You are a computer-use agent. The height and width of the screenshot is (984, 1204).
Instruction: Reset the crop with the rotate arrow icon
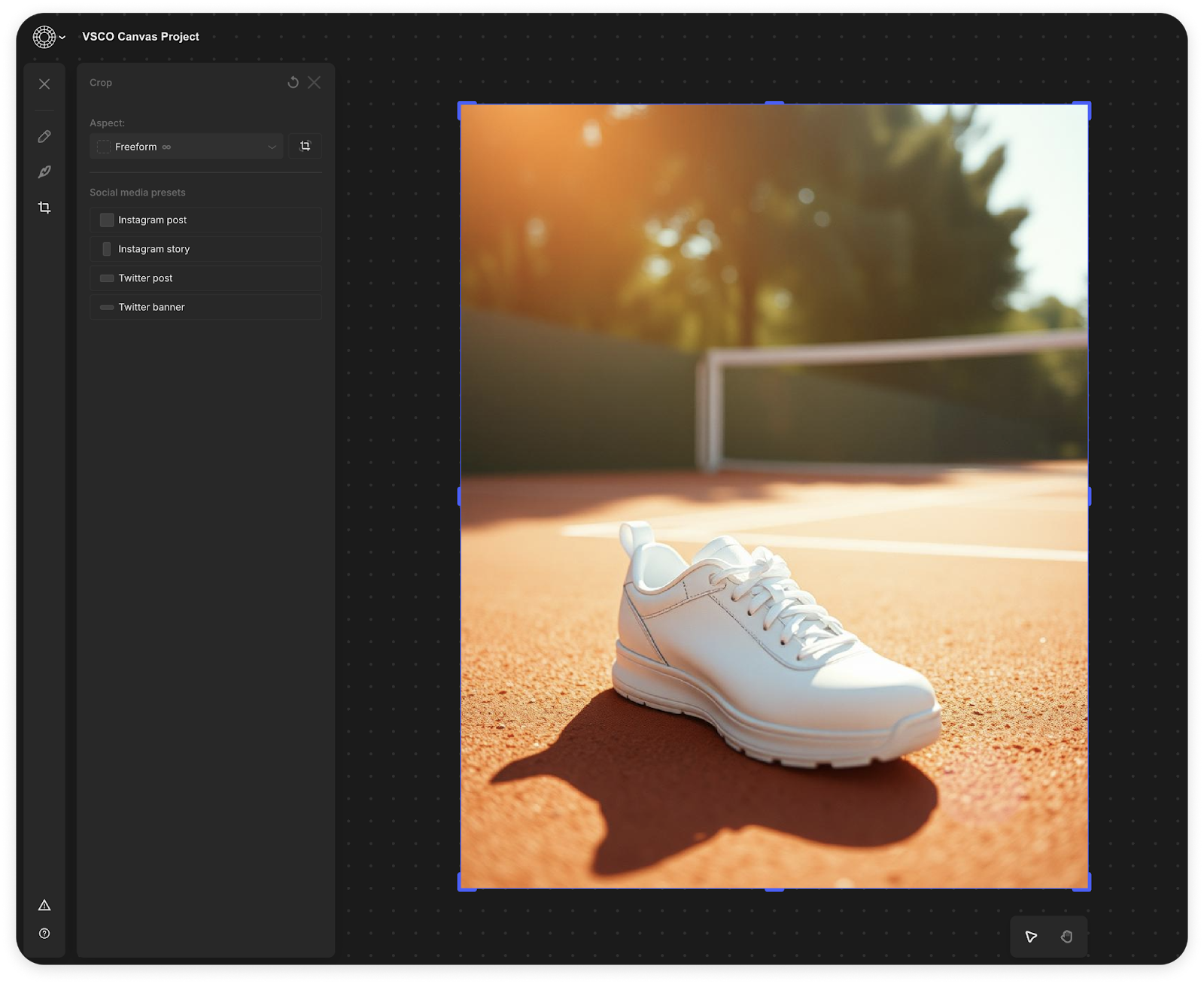[293, 82]
